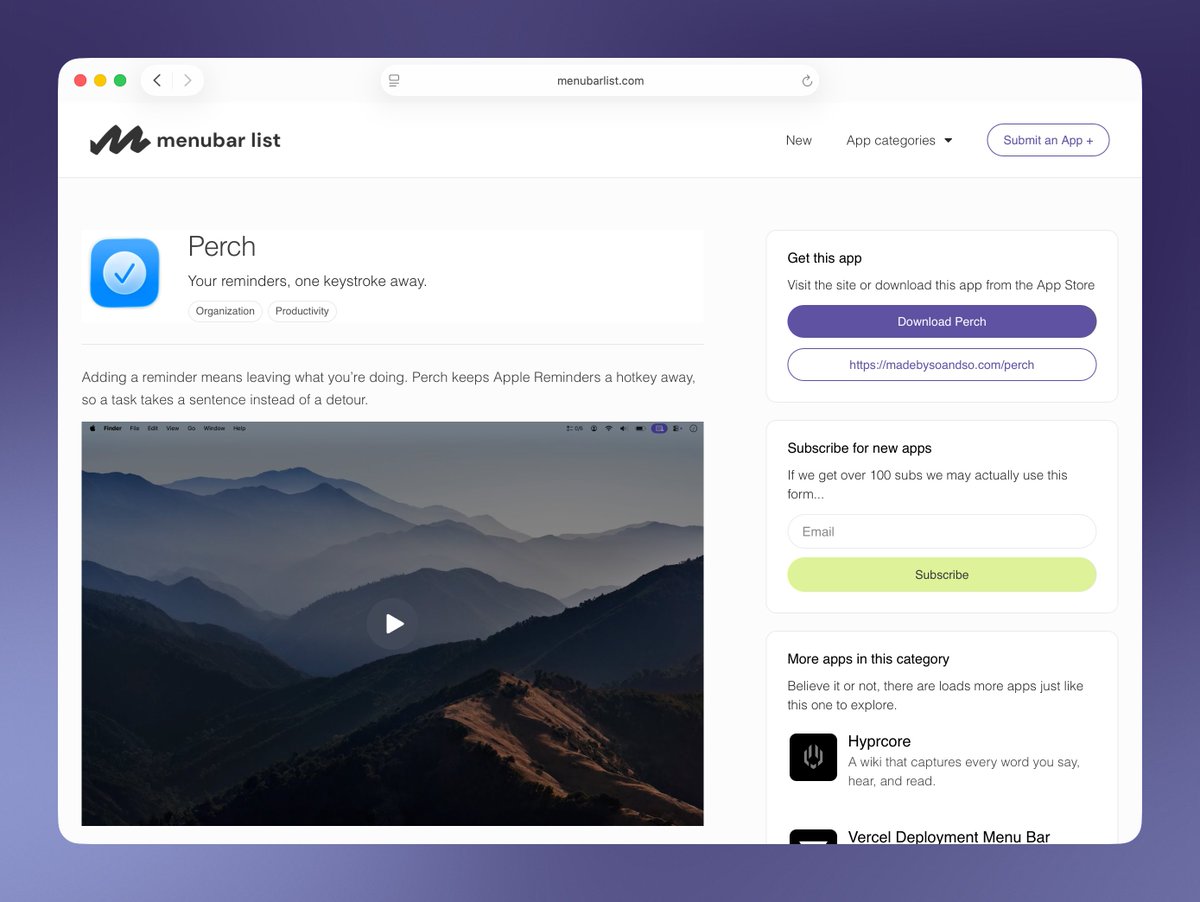1200x902 pixels.
Task: Go back with the browser back arrow
Action: pos(157,81)
